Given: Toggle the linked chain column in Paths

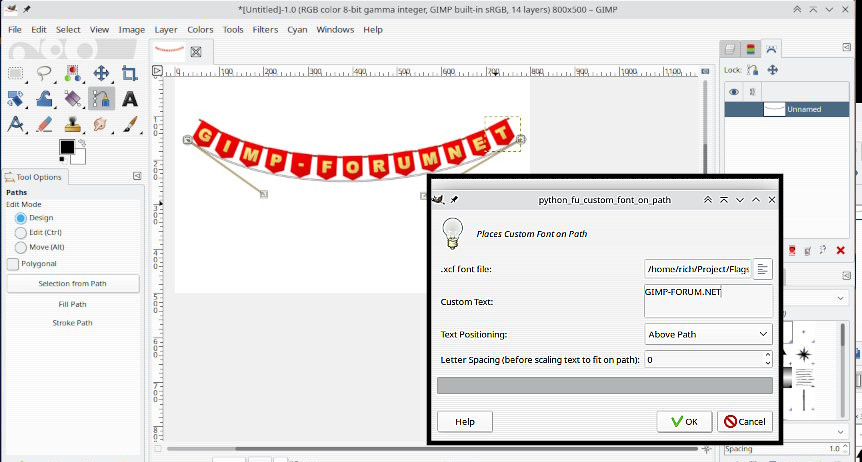Looking at the screenshot, I should tap(752, 92).
